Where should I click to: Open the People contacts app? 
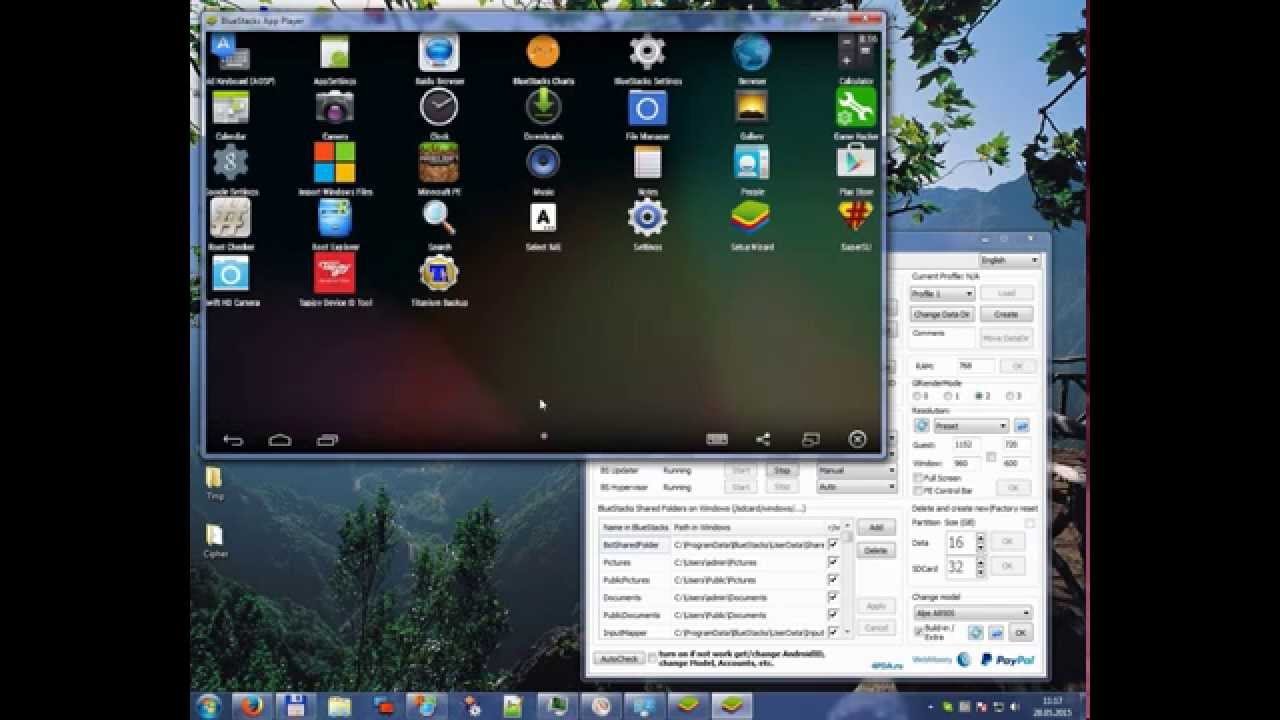[751, 162]
